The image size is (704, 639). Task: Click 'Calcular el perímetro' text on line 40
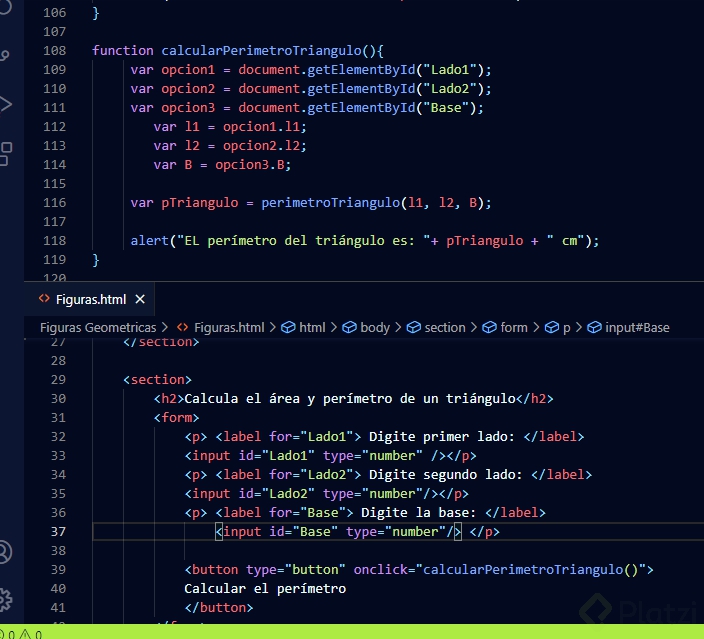click(x=265, y=589)
